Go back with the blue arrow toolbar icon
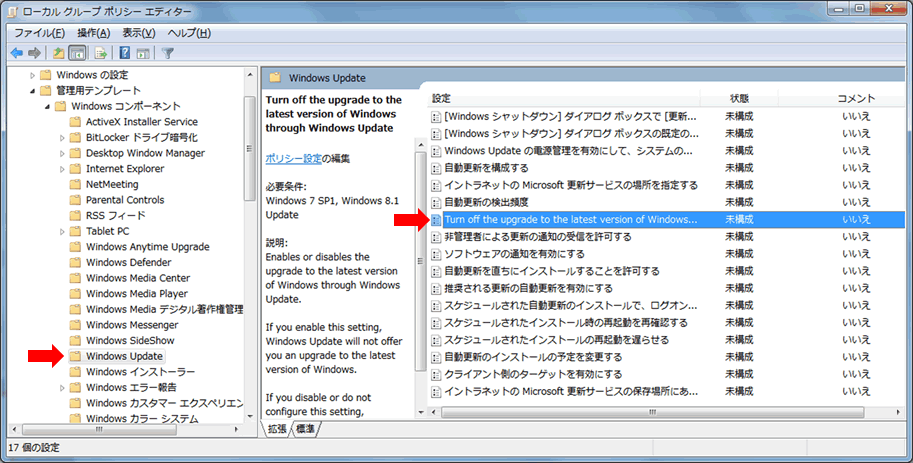The image size is (913, 463). coord(17,53)
